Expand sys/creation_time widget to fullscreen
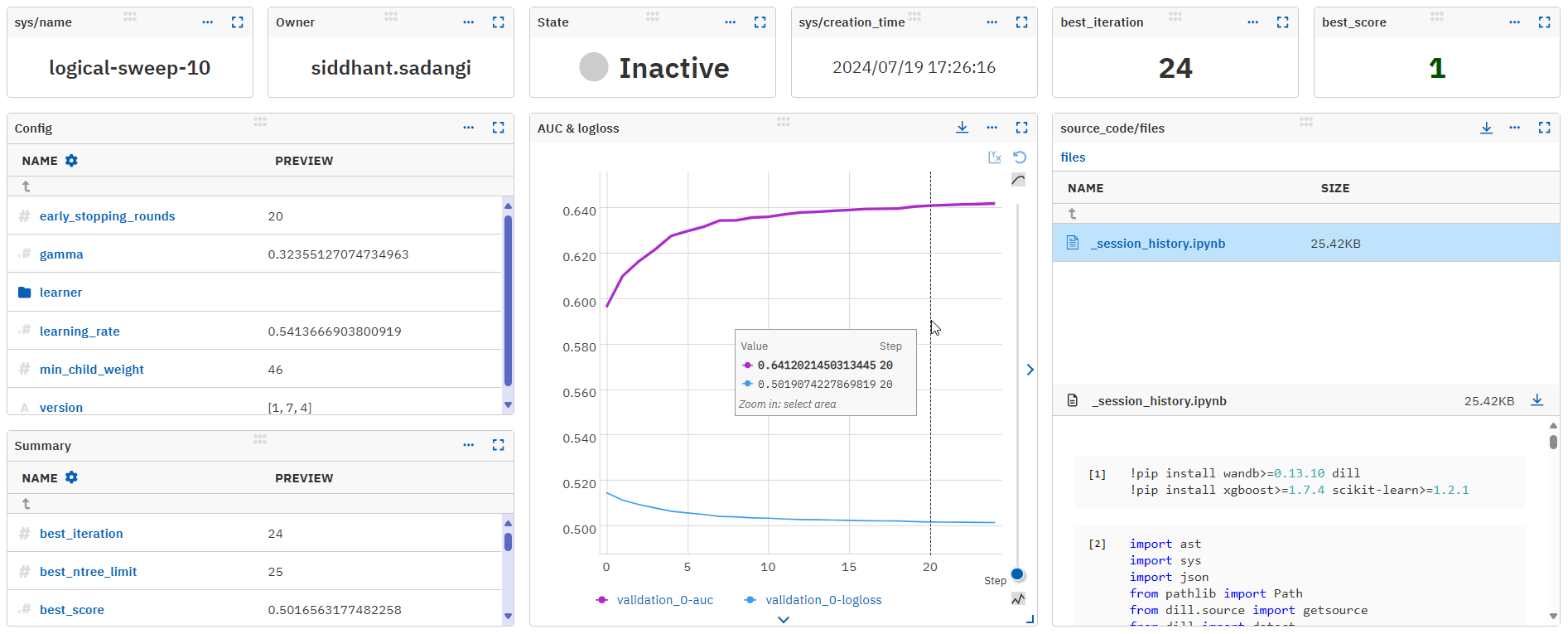Image resolution: width=1568 pixels, height=634 pixels. pos(1022,22)
